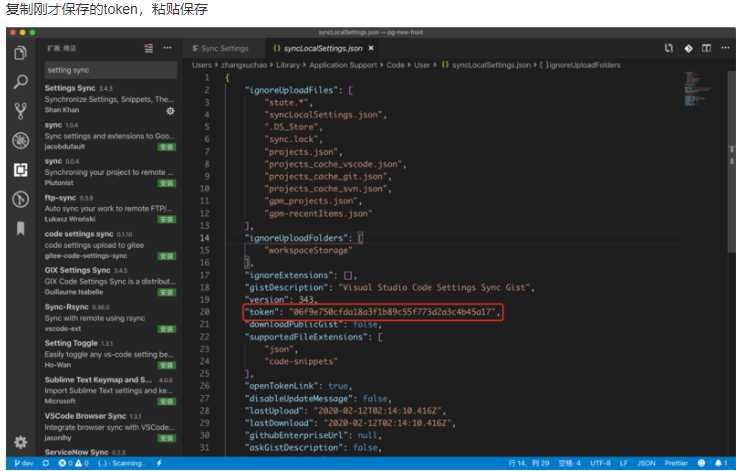Change the LF line ending in status bar
Screen dimensions: 736x471
[623, 463]
